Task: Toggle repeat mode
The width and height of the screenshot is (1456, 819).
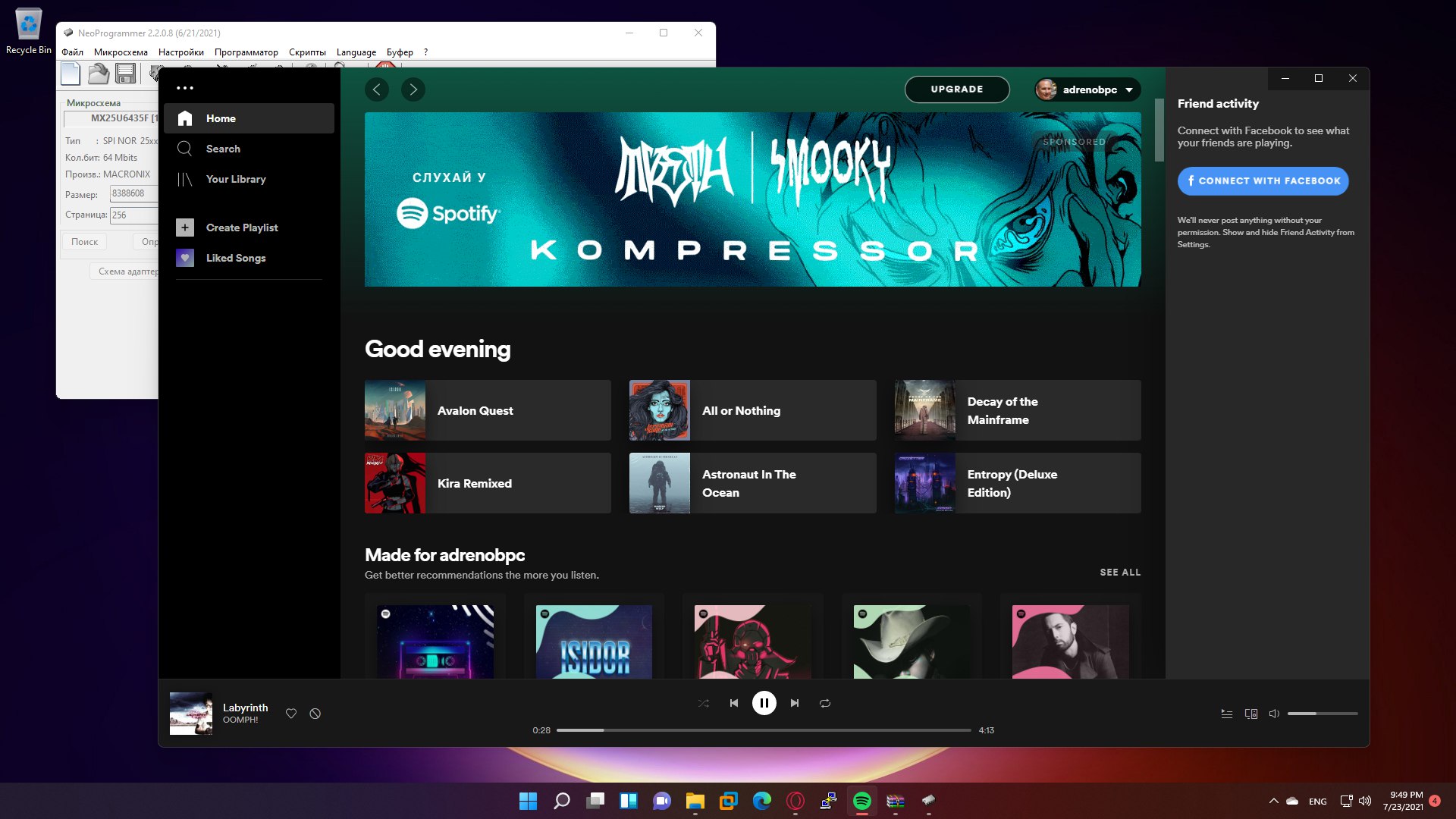Action: 825,703
